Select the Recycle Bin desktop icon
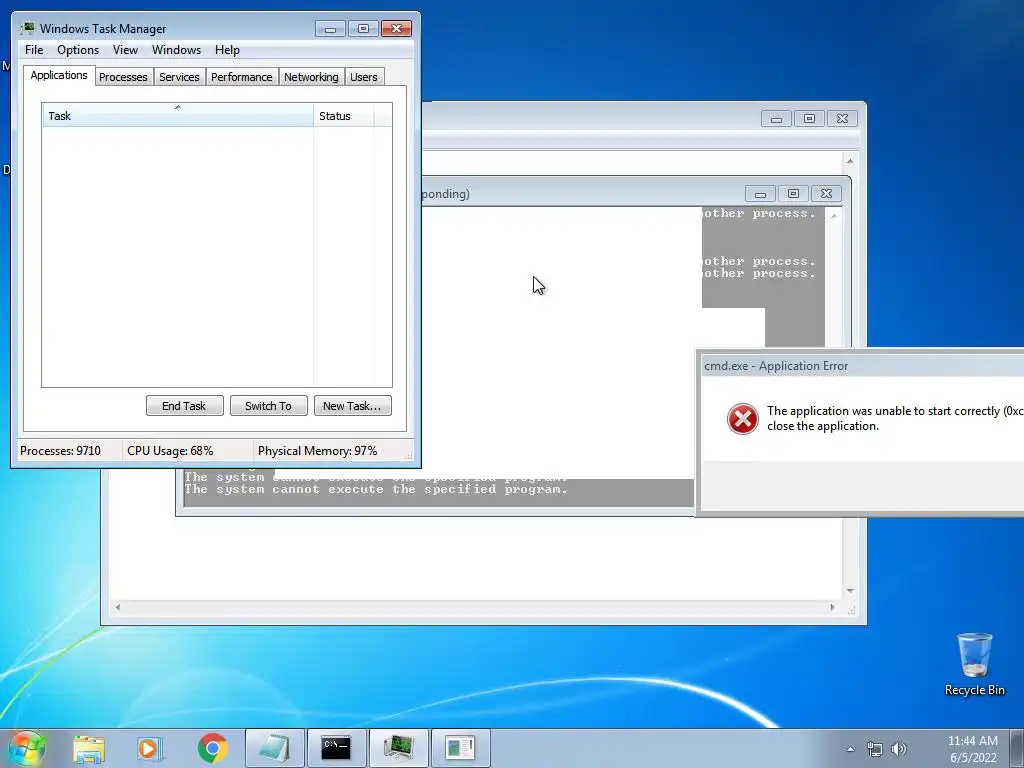The image size is (1024, 768). pyautogui.click(x=974, y=665)
